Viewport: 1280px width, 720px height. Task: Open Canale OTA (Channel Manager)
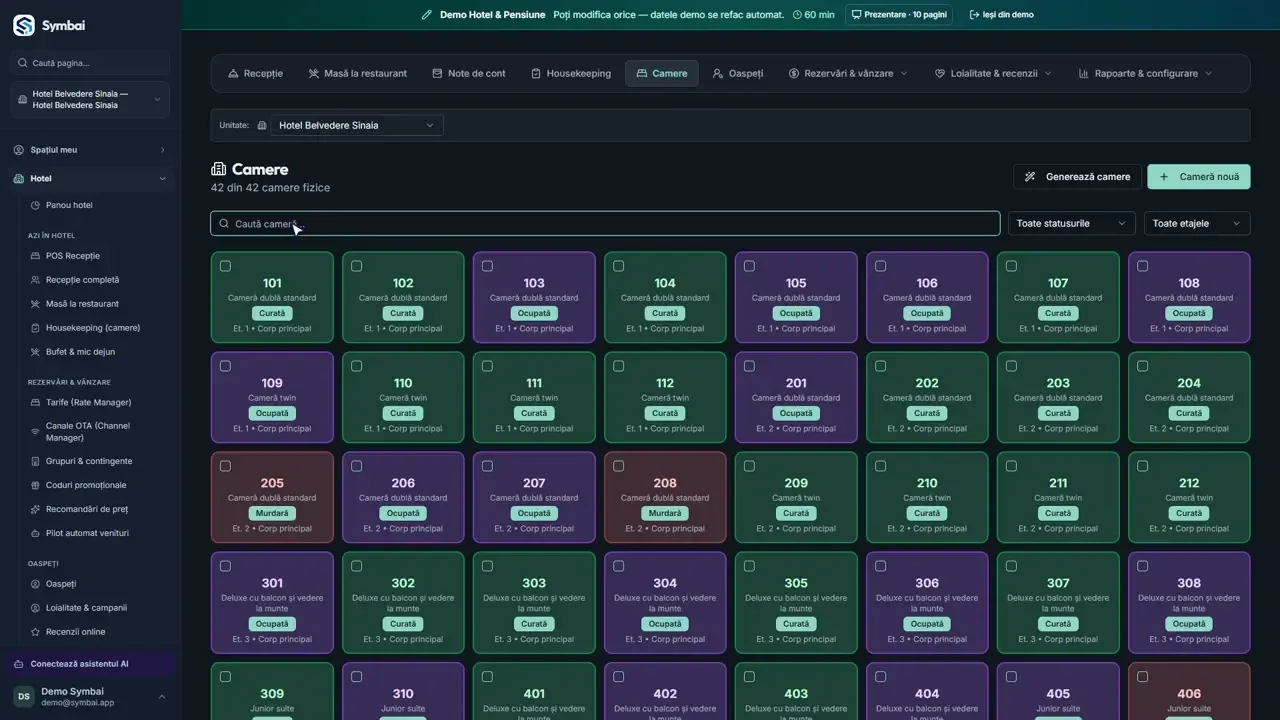click(88, 432)
